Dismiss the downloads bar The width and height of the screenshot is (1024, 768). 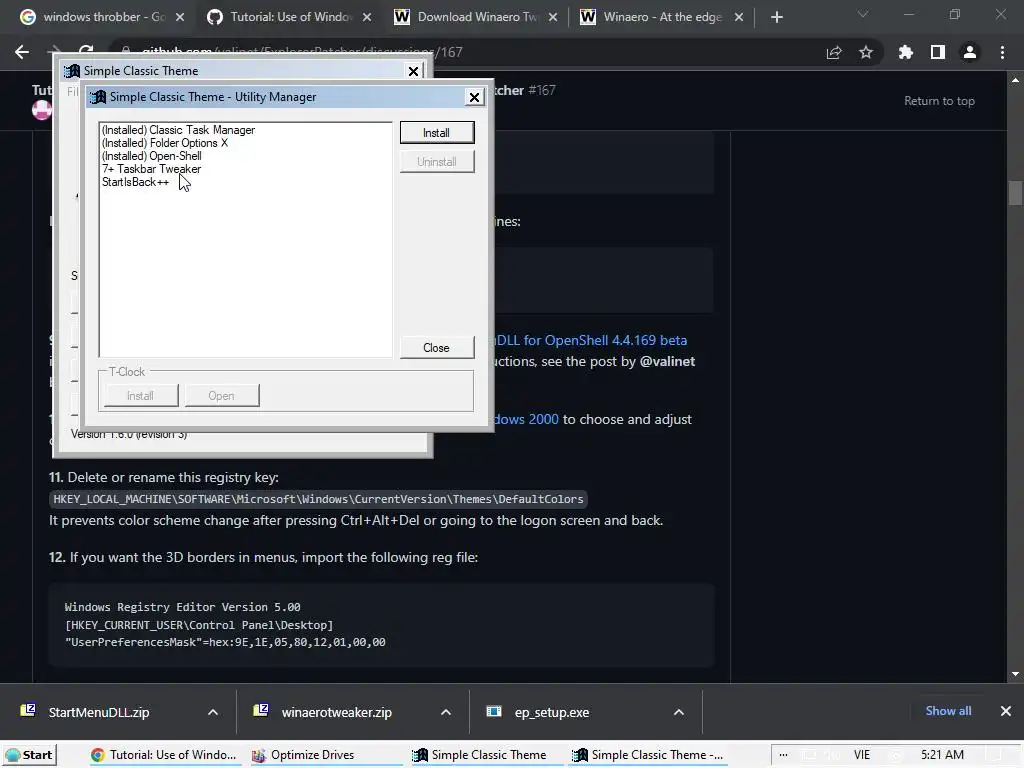point(1006,711)
